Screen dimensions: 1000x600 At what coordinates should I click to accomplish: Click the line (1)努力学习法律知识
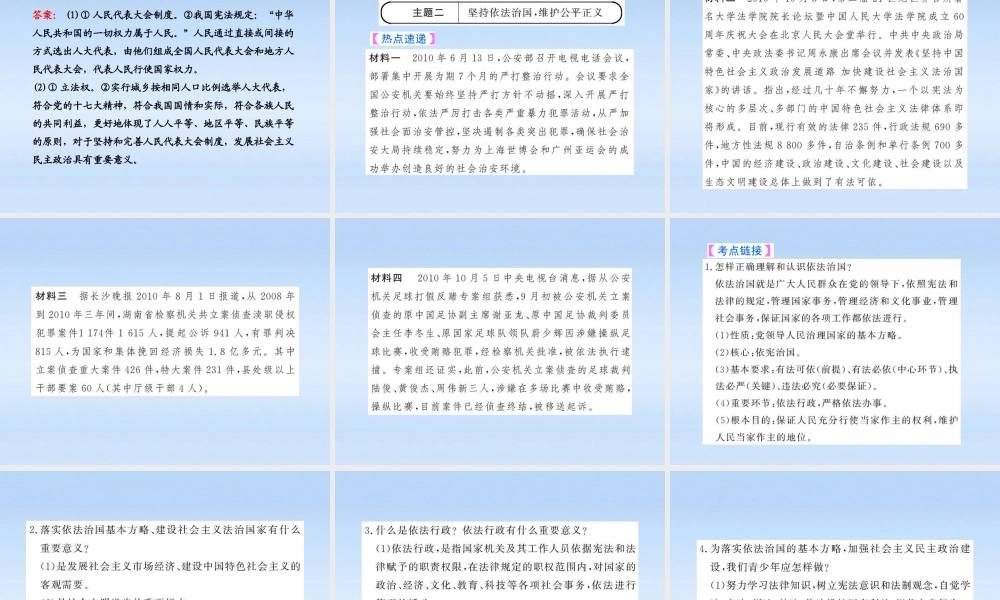point(841,585)
